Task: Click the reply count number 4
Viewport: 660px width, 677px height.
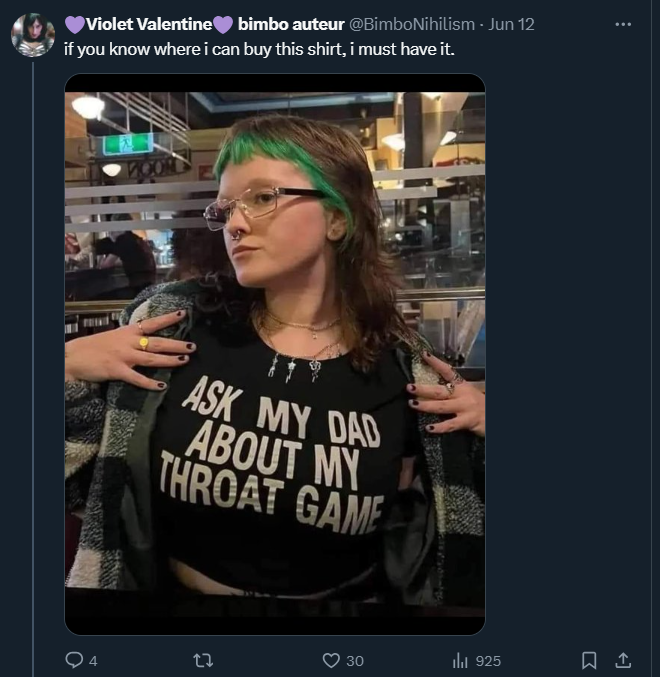Action: [x=93, y=661]
